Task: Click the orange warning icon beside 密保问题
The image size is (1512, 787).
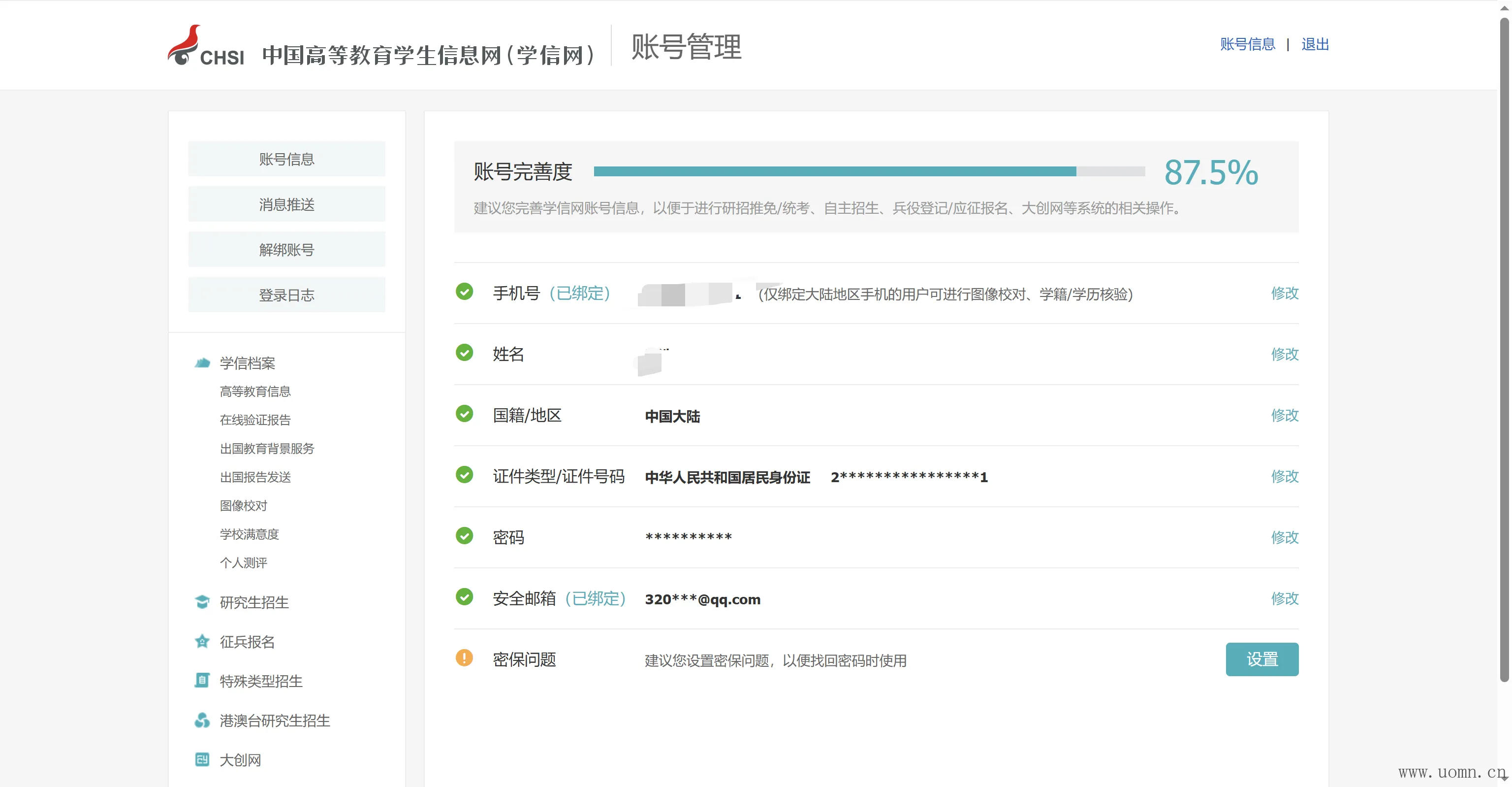Action: pyautogui.click(x=464, y=658)
